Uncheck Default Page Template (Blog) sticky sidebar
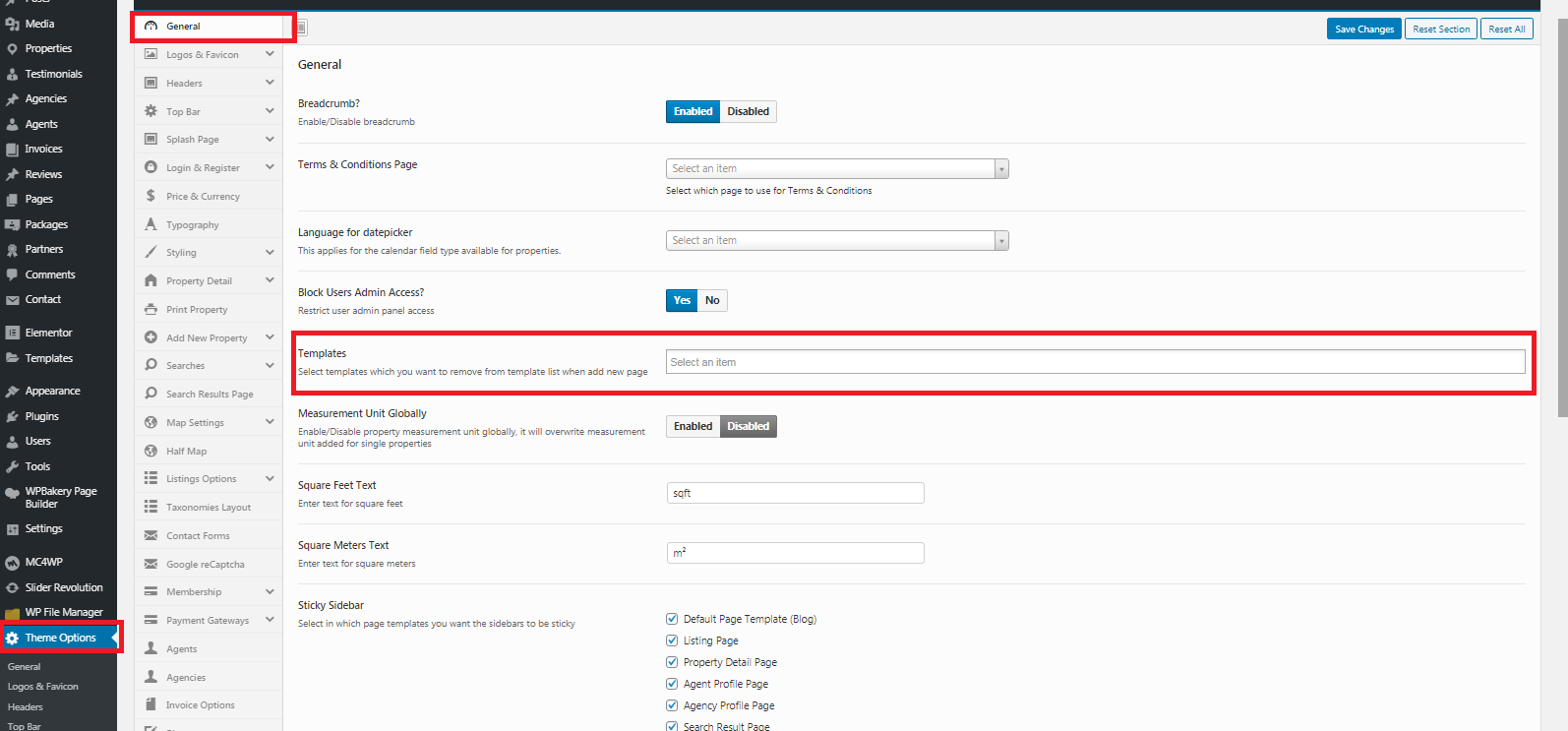 672,619
